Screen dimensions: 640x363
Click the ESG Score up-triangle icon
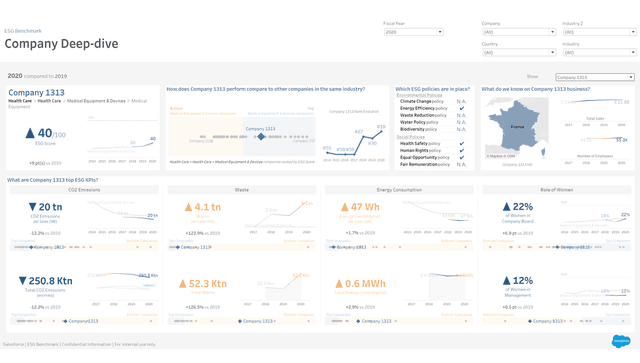click(30, 133)
